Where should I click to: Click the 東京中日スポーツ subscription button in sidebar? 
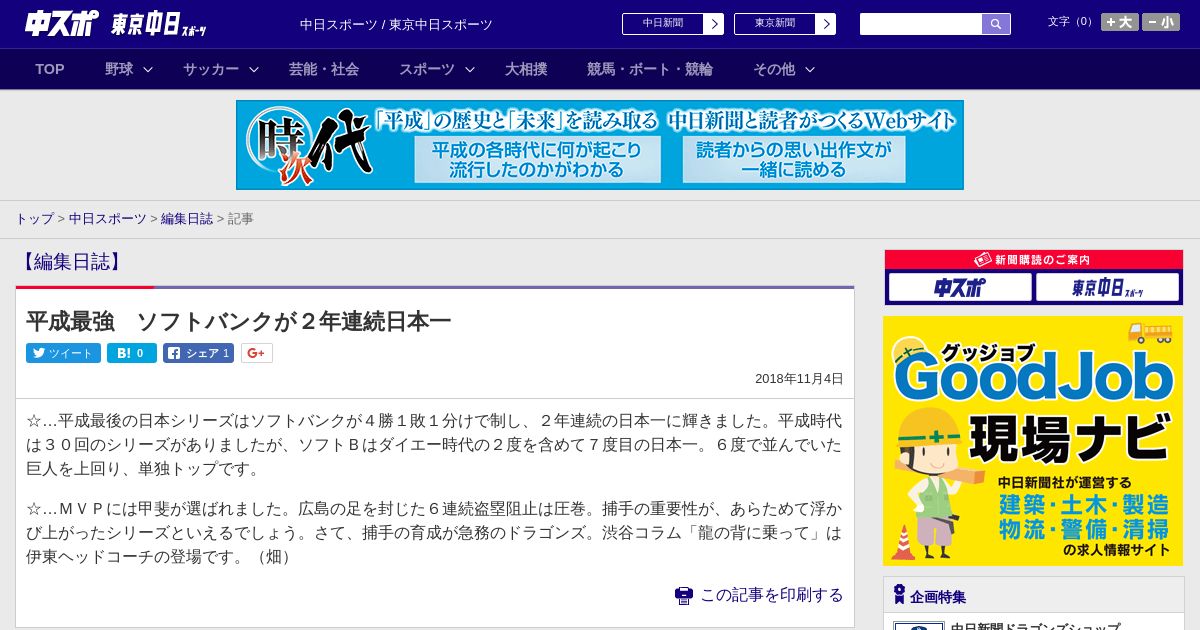(x=1107, y=288)
